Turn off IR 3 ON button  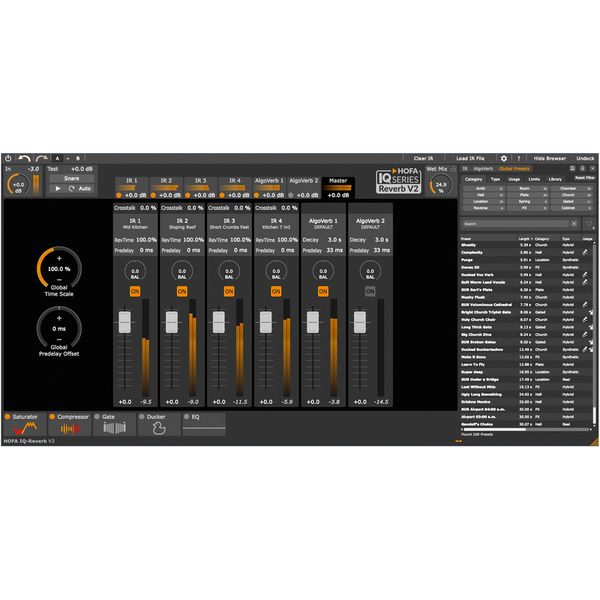pyautogui.click(x=229, y=292)
